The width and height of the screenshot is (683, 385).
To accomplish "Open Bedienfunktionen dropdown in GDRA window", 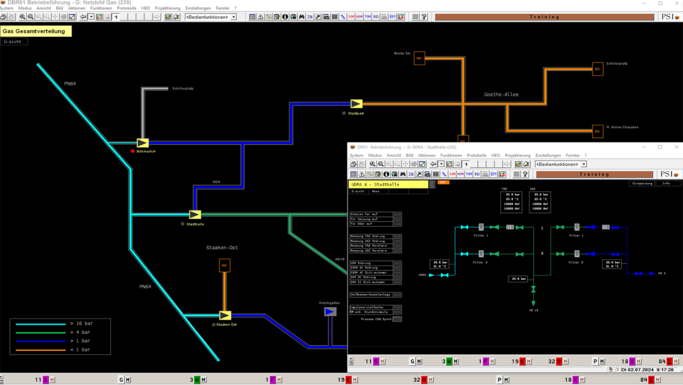I will (x=561, y=164).
